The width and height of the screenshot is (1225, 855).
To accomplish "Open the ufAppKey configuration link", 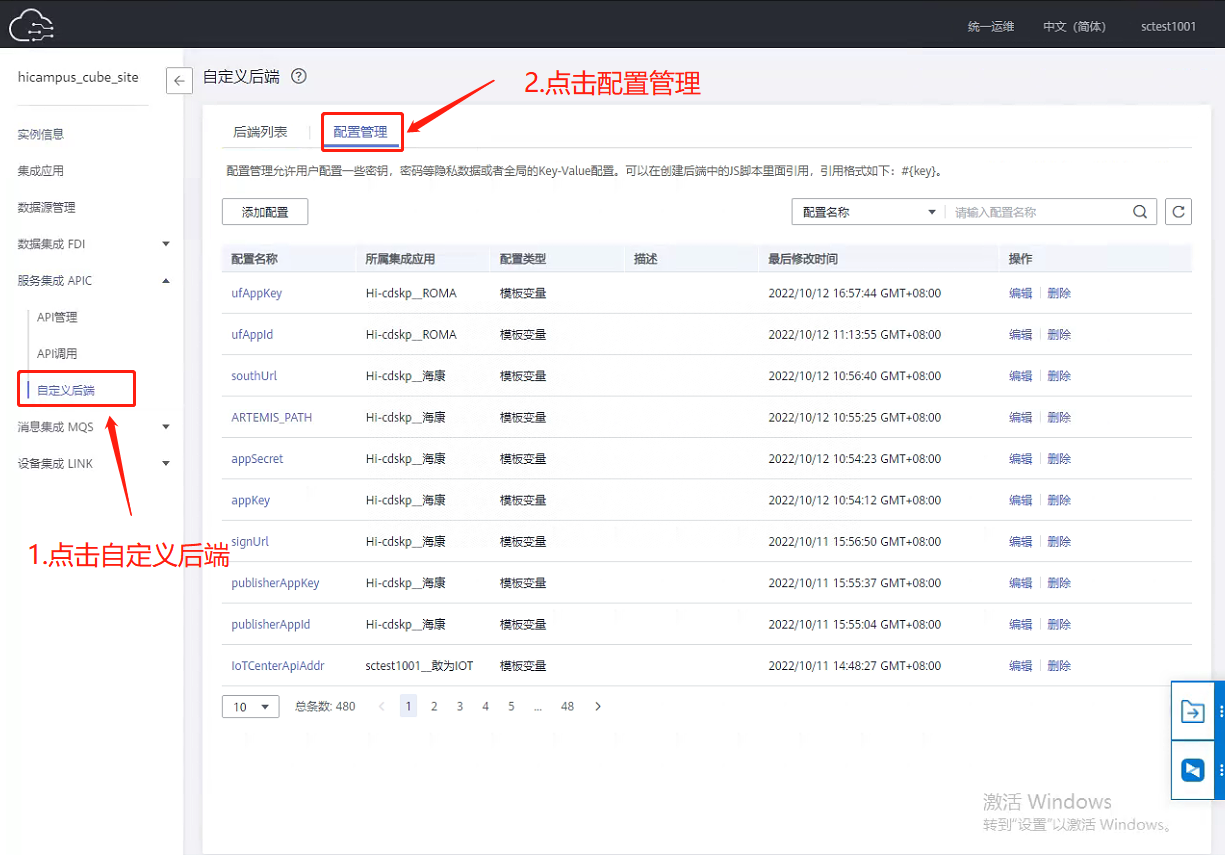I will click(256, 293).
